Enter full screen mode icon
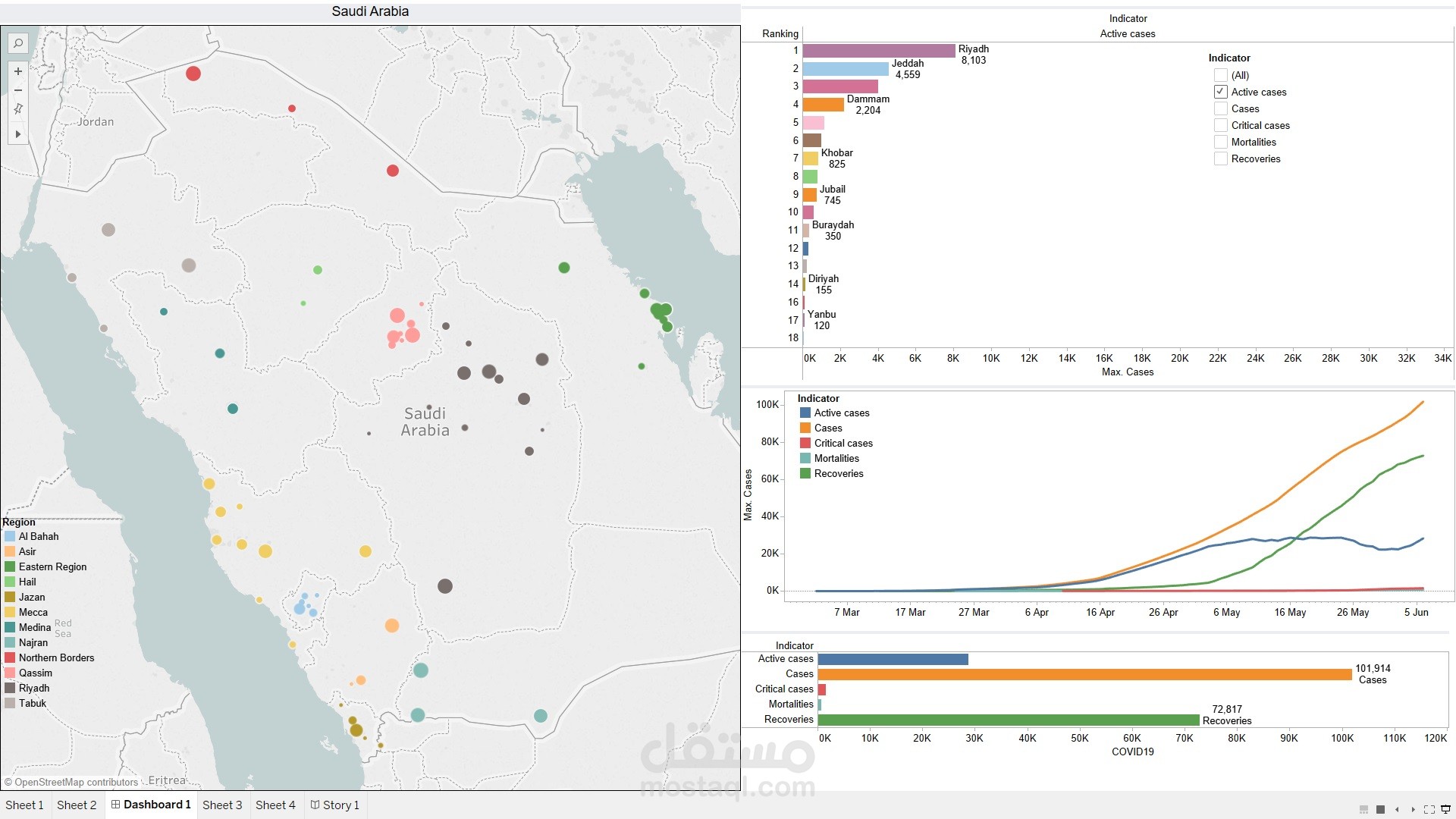This screenshot has height=819, width=1456. (1429, 809)
